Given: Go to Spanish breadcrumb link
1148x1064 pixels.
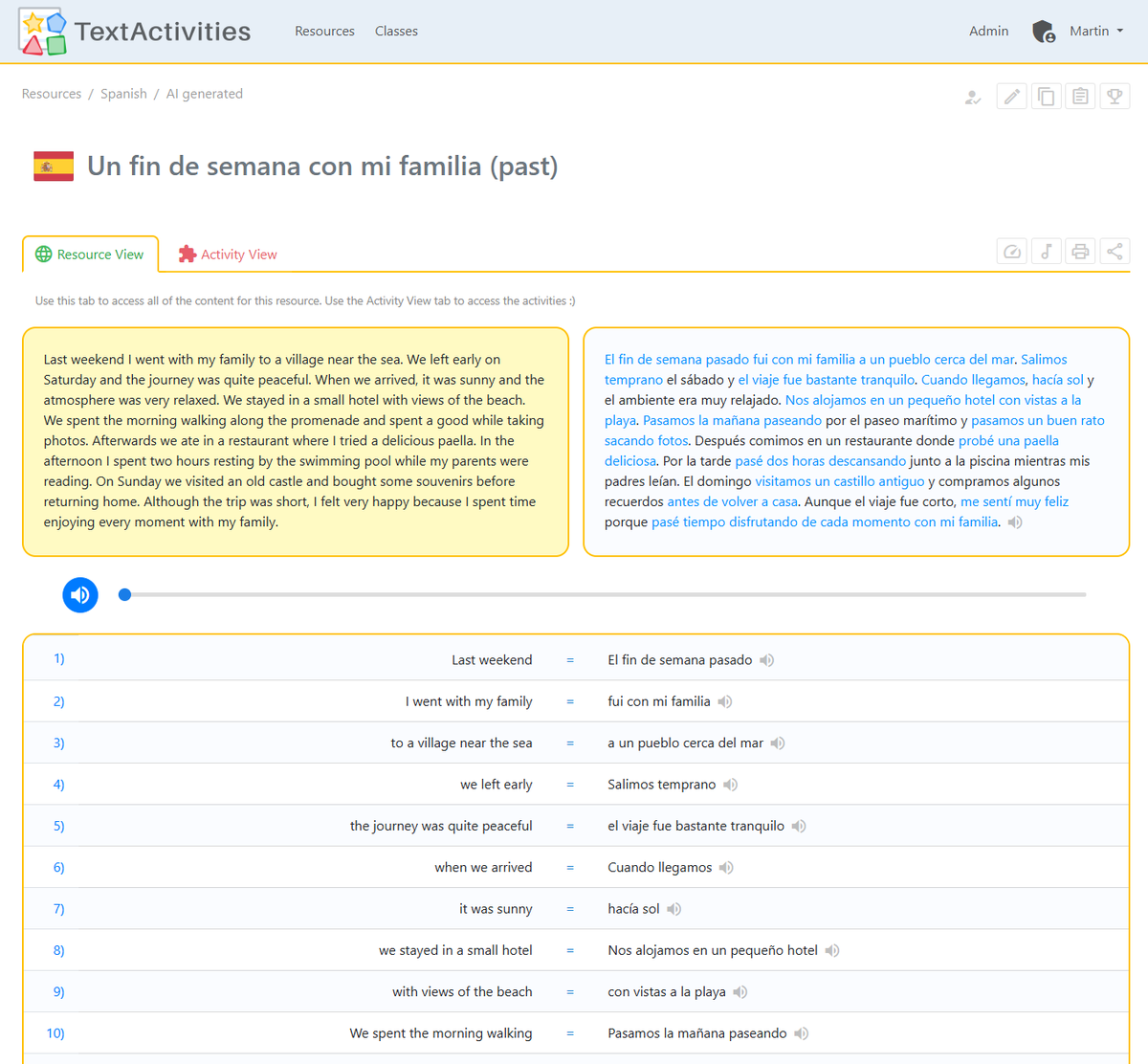Looking at the screenshot, I should pos(123,94).
